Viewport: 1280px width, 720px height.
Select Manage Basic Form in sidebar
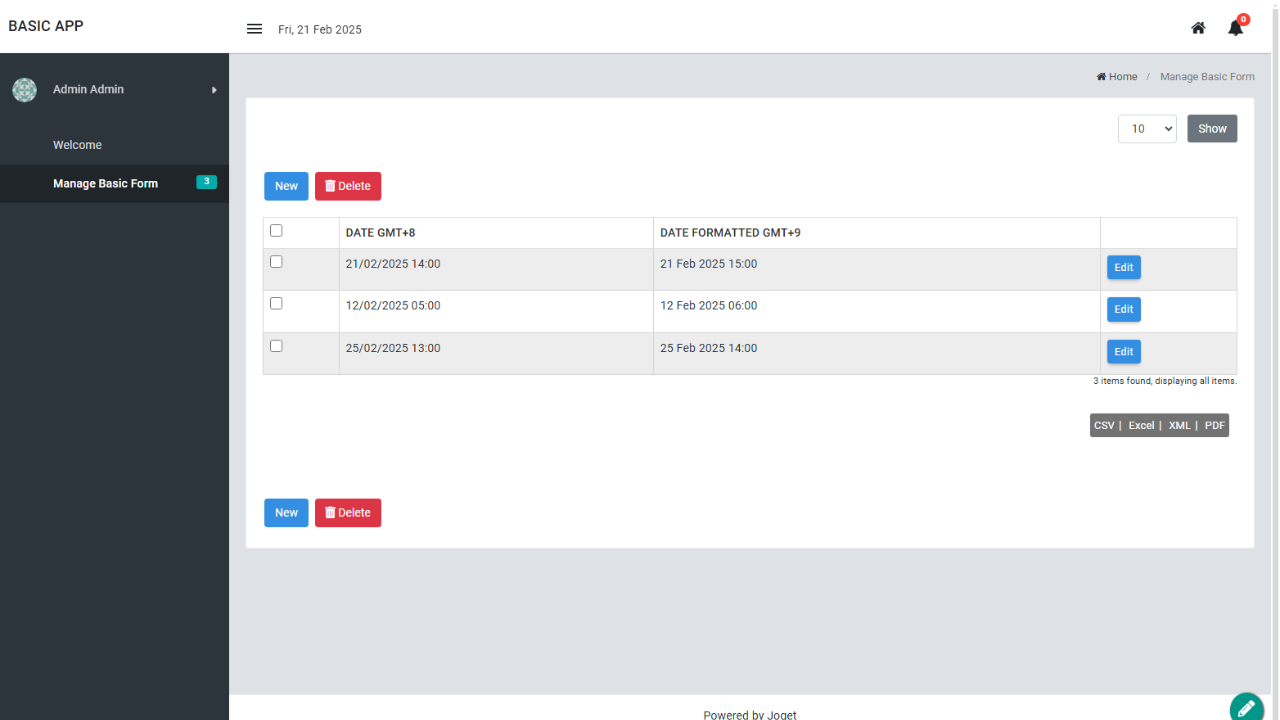pos(114,184)
